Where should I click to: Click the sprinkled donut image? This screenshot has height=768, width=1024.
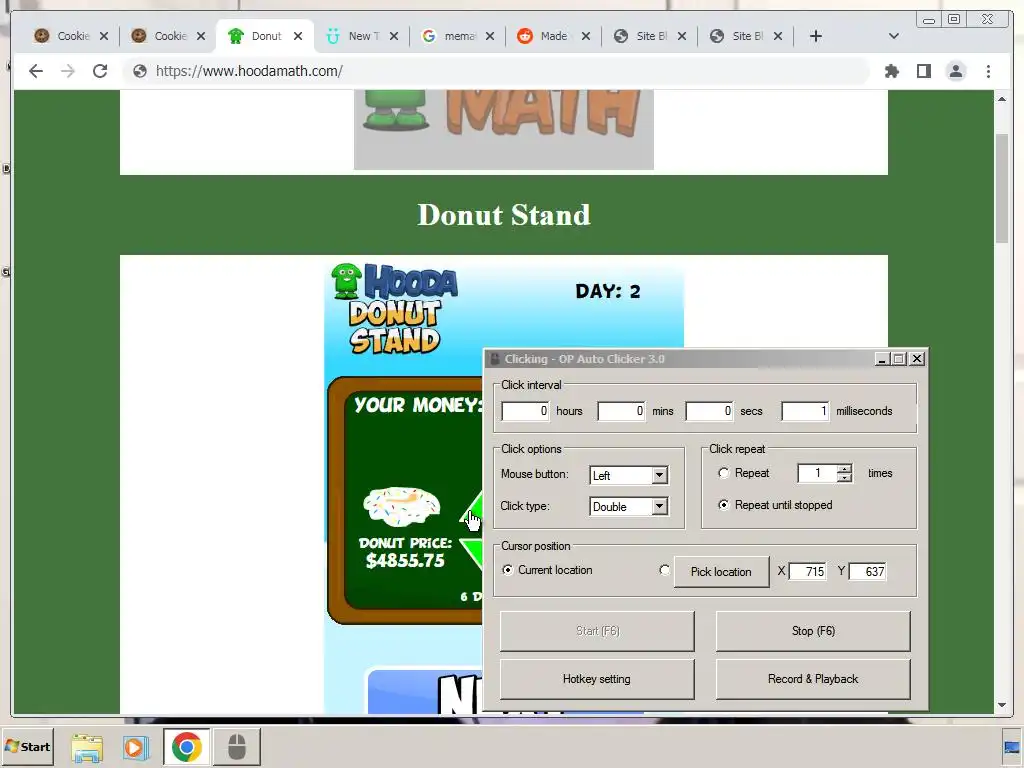pyautogui.click(x=402, y=506)
